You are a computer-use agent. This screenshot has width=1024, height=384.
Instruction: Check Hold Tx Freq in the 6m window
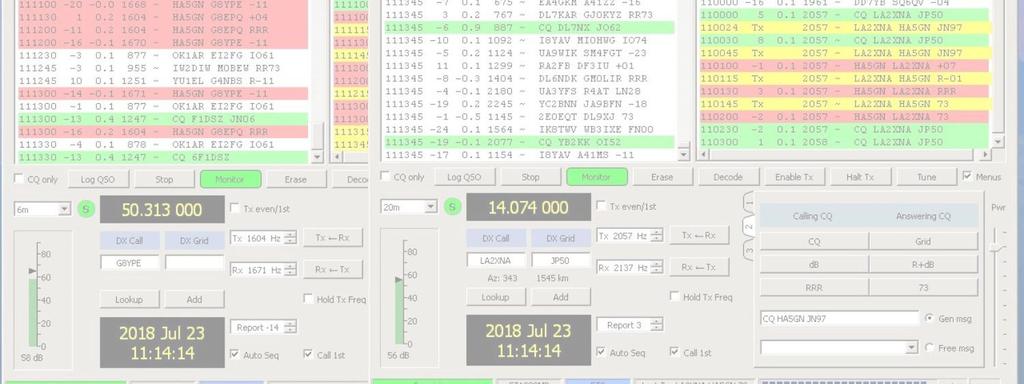click(308, 299)
